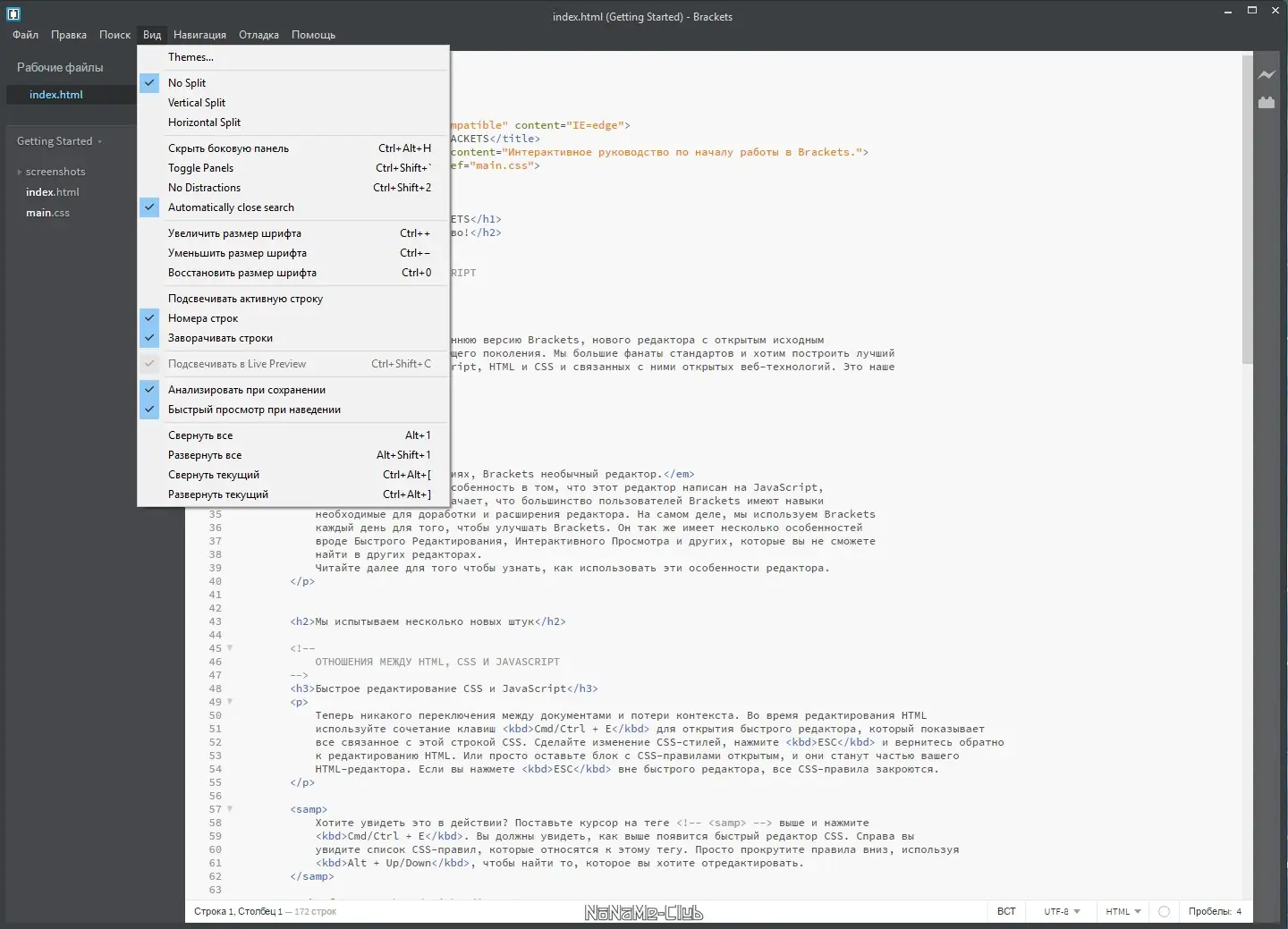
Task: Open the Помощь menu
Action: (x=313, y=35)
